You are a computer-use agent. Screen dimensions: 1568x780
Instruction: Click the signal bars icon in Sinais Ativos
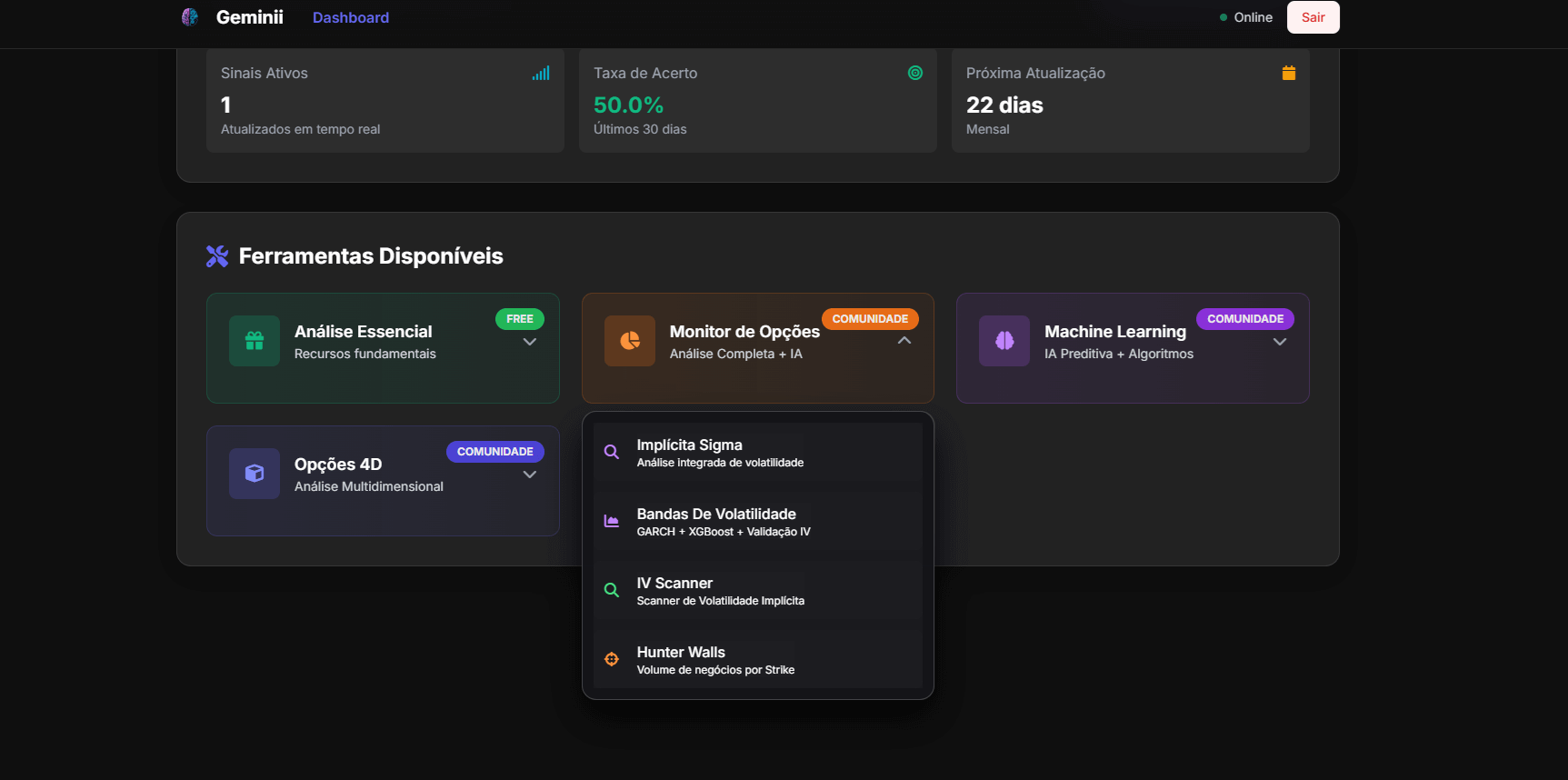[541, 74]
